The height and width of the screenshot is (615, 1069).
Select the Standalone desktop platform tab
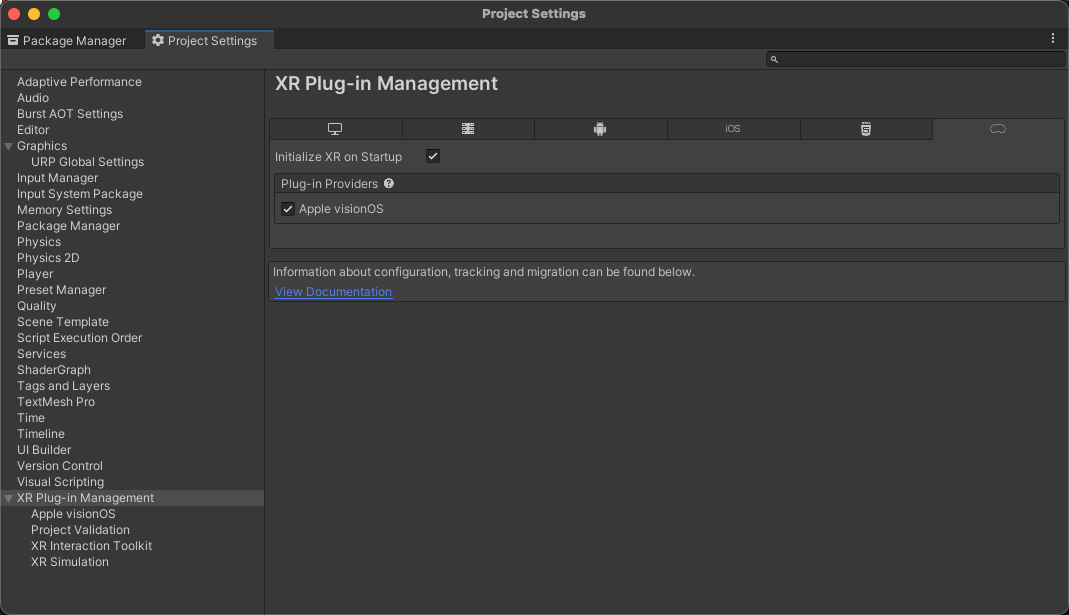pos(335,129)
